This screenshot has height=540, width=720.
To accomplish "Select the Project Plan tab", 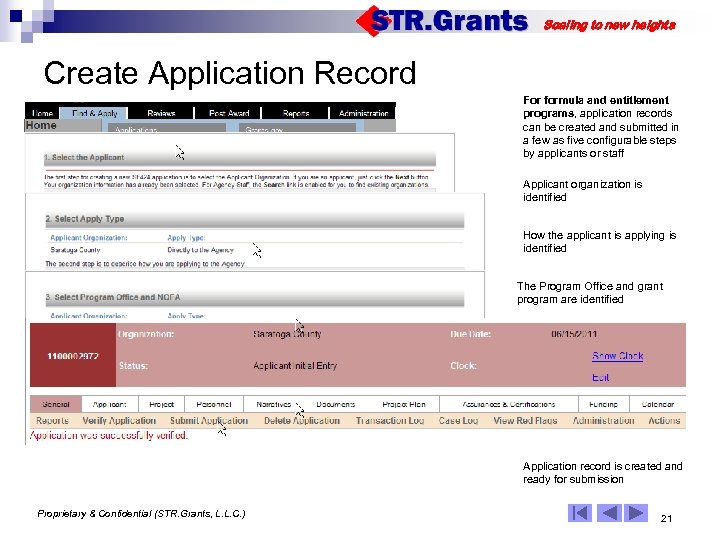I will point(404,405).
